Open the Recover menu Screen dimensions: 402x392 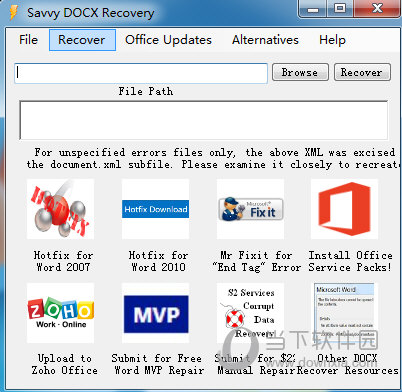point(82,40)
